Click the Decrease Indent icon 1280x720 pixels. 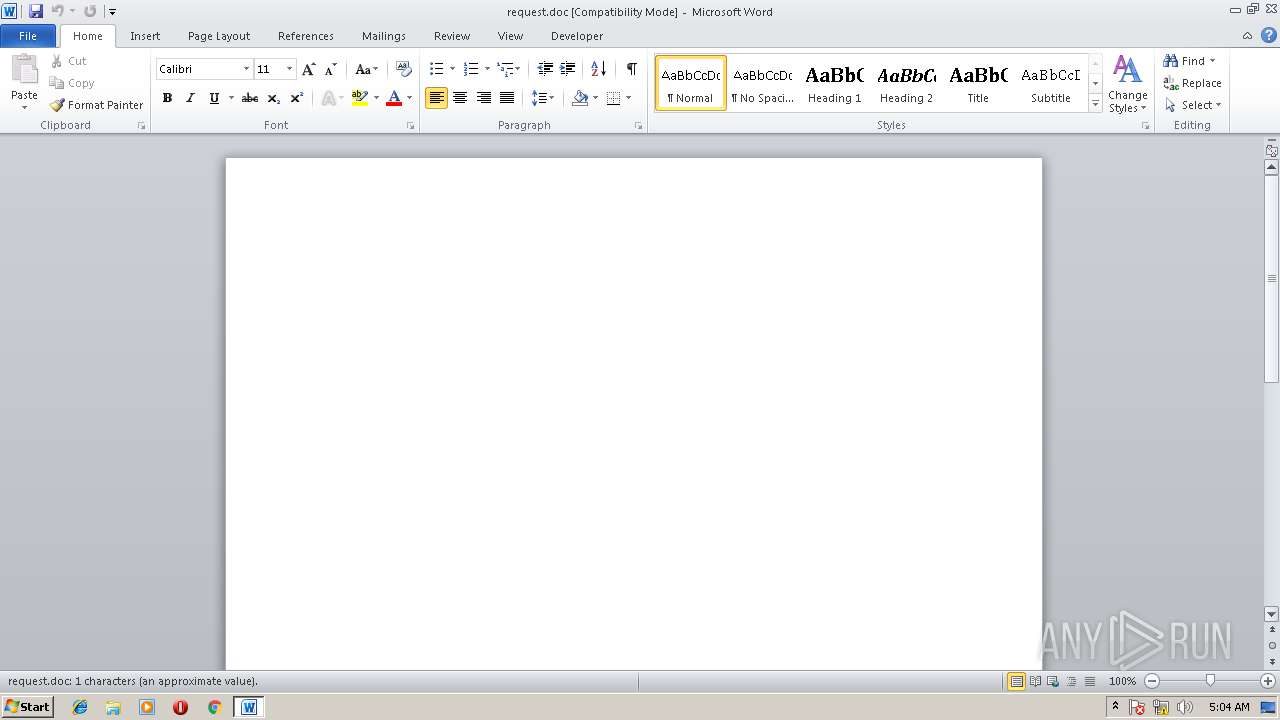(545, 69)
